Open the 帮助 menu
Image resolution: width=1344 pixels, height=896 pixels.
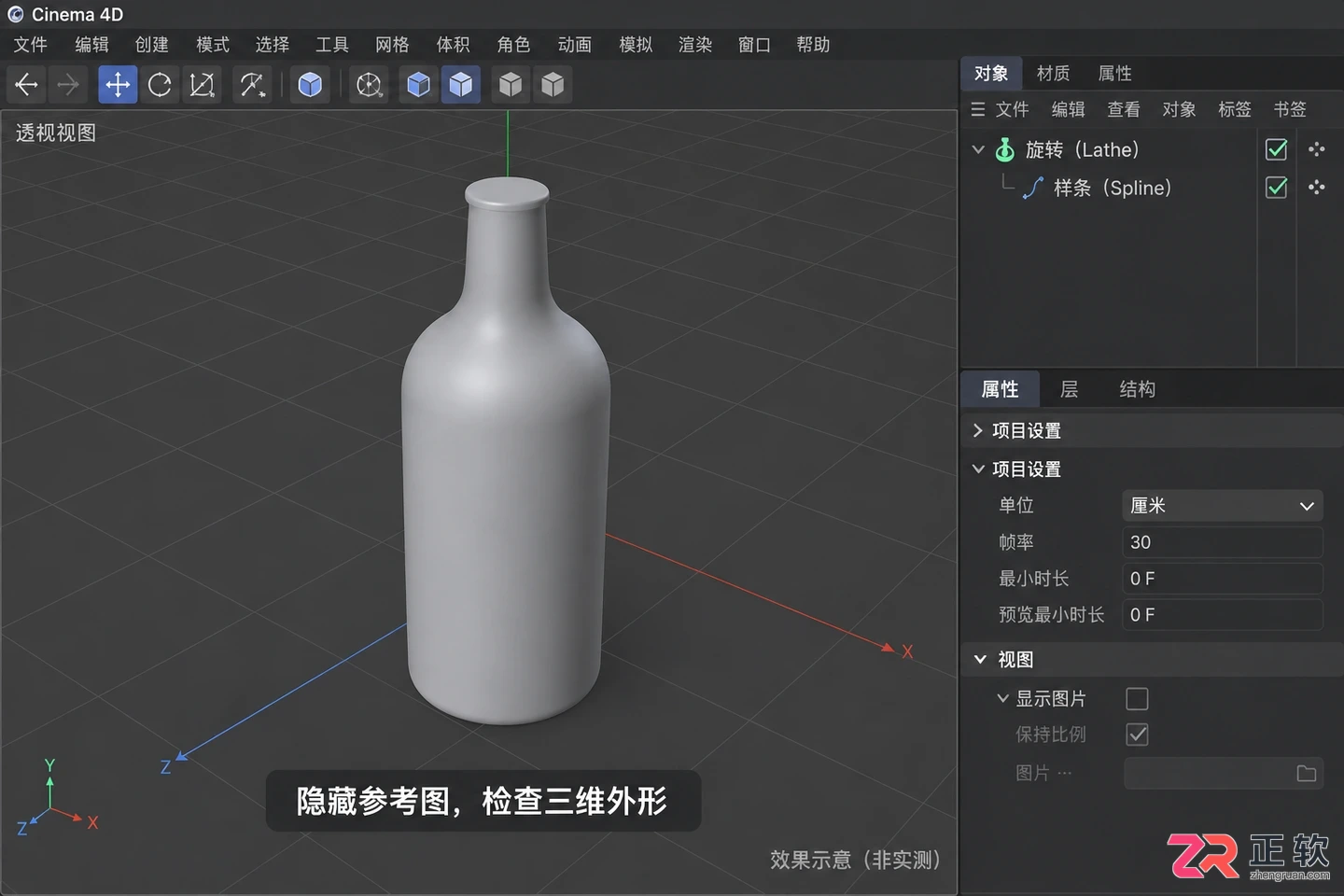(x=813, y=45)
